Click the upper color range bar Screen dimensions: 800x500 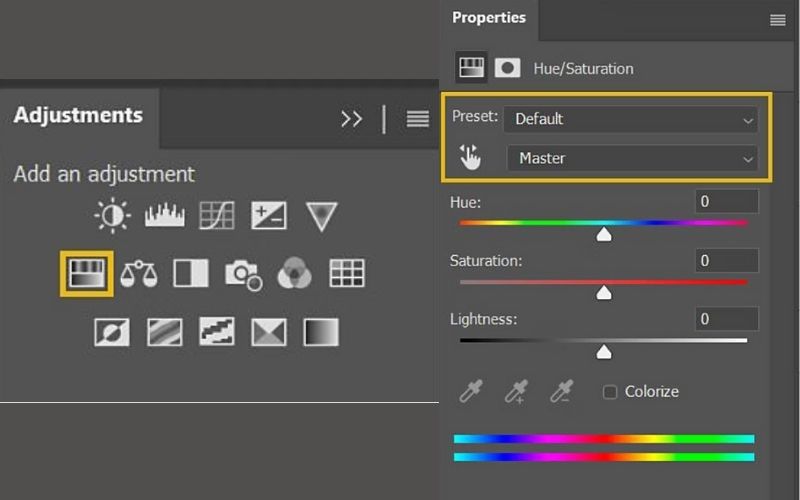click(604, 439)
